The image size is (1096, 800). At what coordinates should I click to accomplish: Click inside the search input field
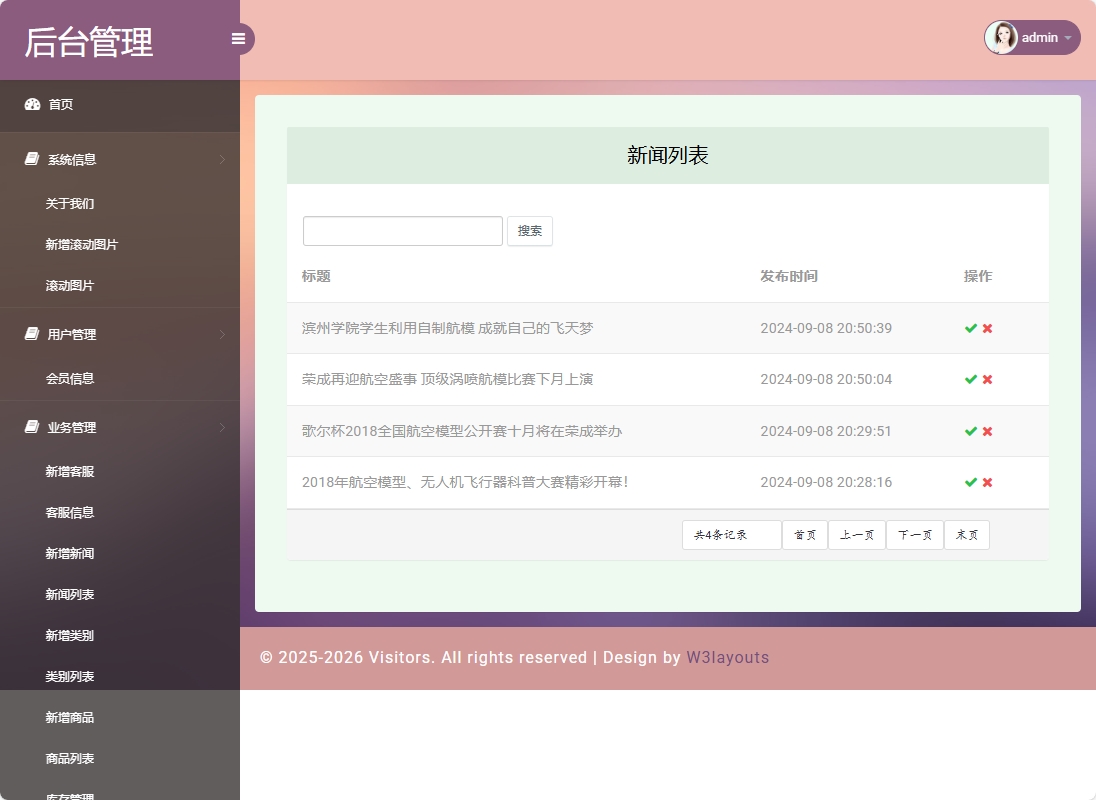point(402,230)
